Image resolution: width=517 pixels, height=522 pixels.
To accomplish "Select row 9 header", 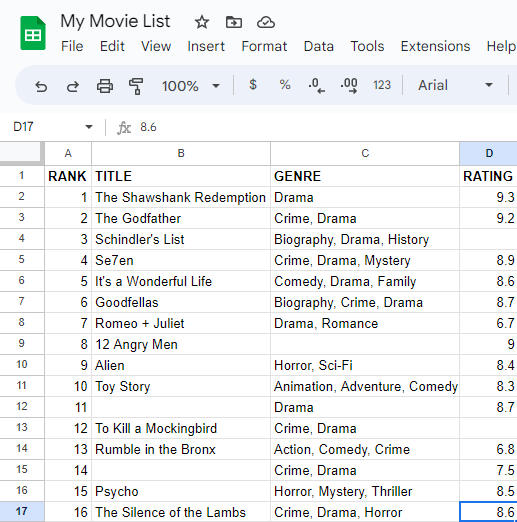I will coord(22,344).
